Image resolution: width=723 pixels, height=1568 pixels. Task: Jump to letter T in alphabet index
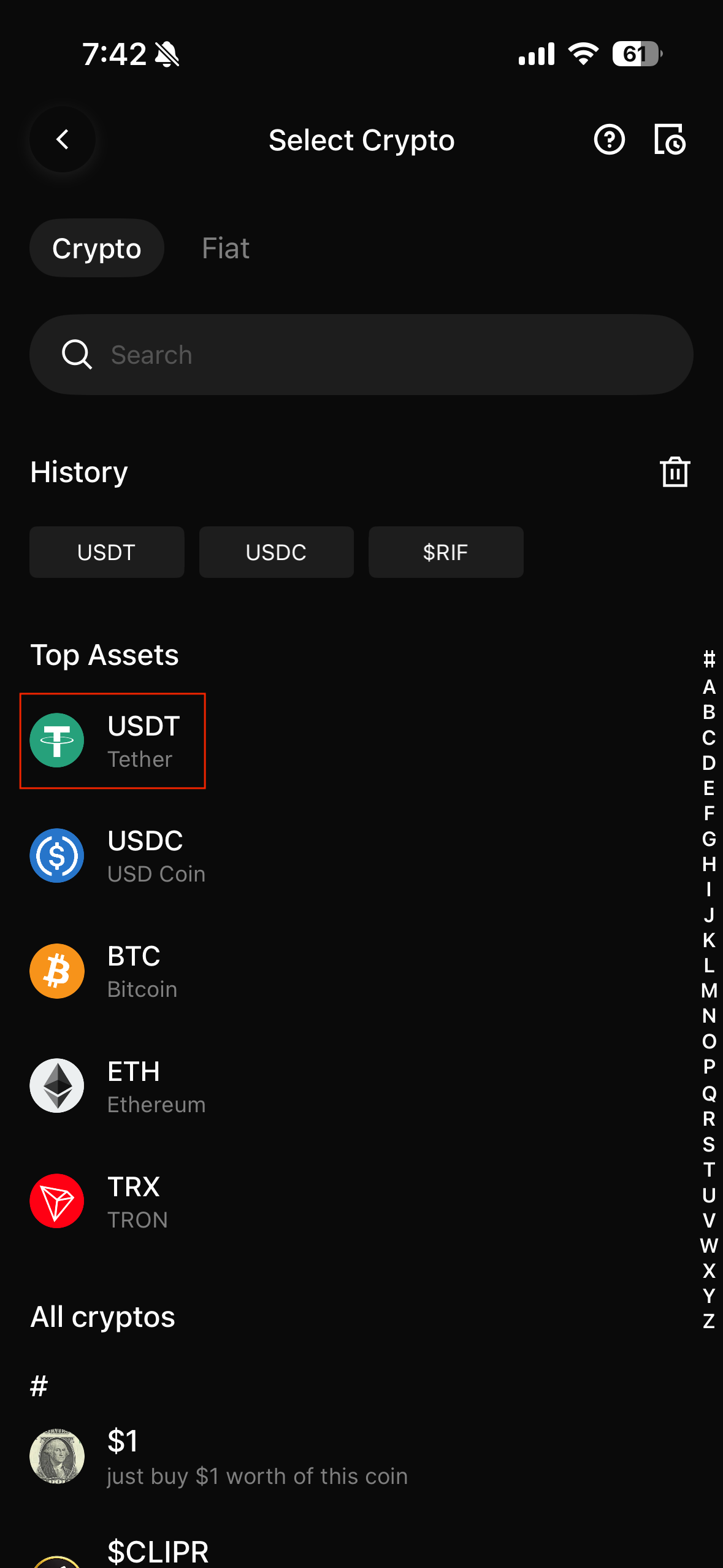(x=709, y=1170)
